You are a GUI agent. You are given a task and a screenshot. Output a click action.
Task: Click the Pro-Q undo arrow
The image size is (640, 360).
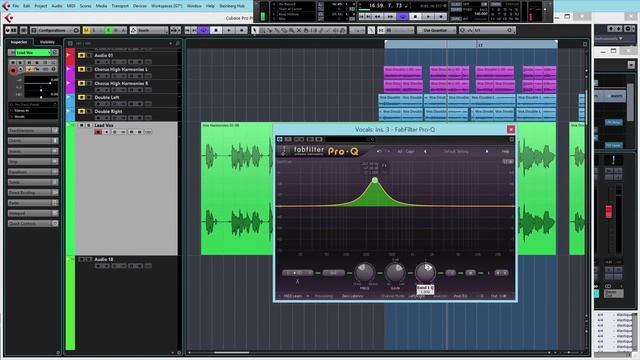click(x=379, y=151)
